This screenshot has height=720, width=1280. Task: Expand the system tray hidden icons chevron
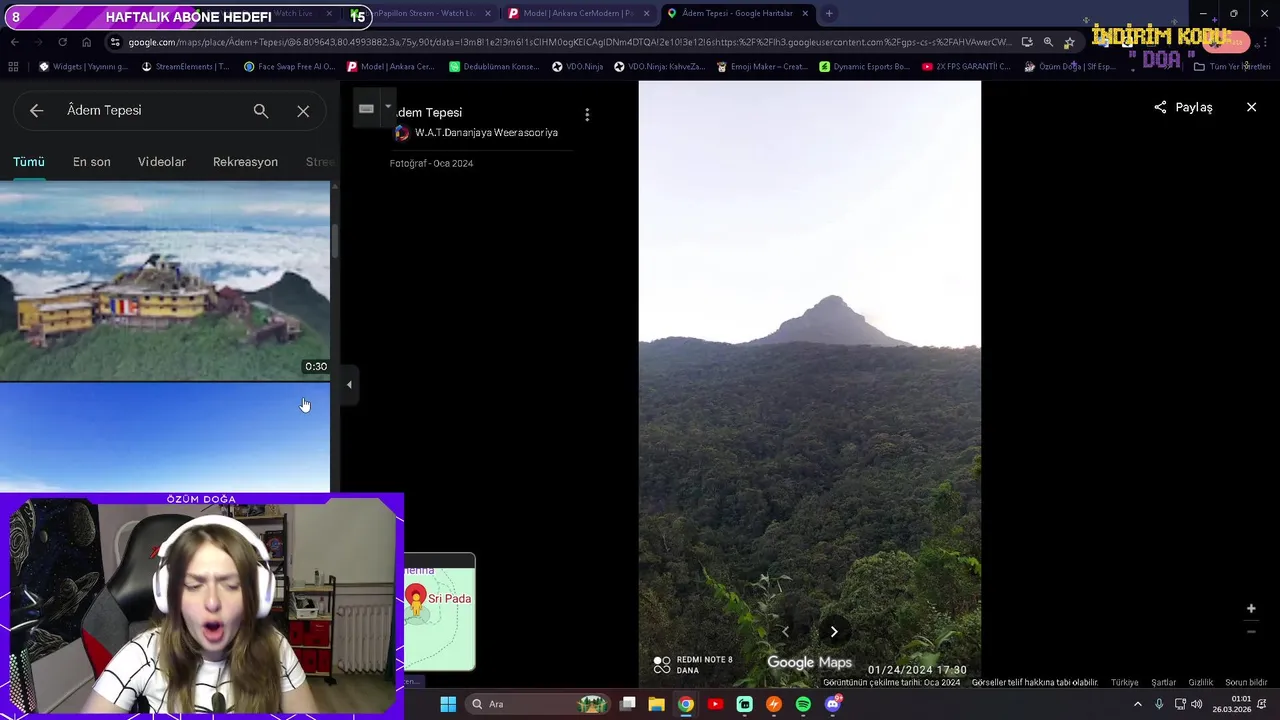click(x=1137, y=704)
